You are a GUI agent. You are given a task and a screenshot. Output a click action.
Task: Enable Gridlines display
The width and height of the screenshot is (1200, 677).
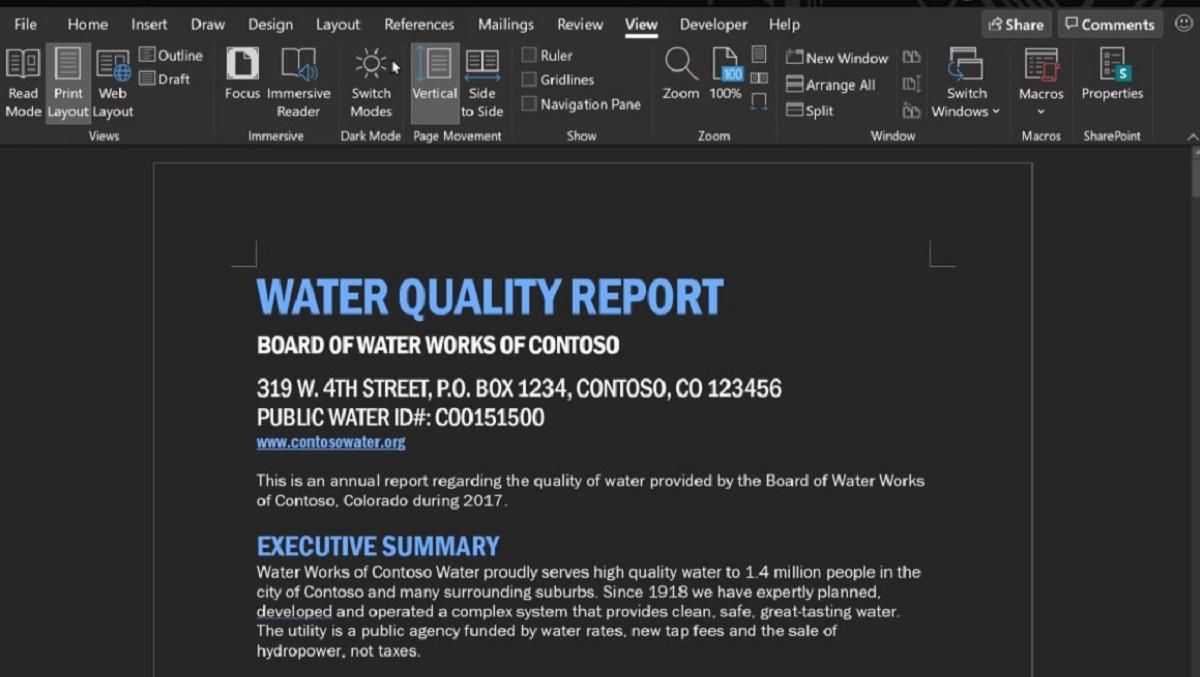click(528, 79)
